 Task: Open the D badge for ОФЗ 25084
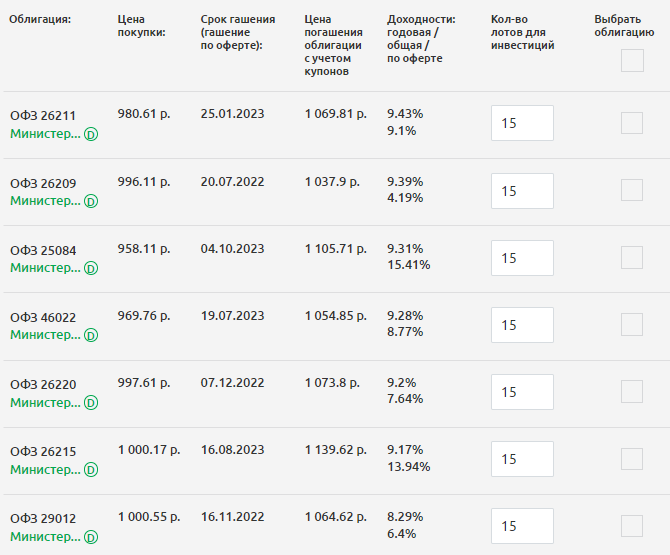(x=91, y=268)
